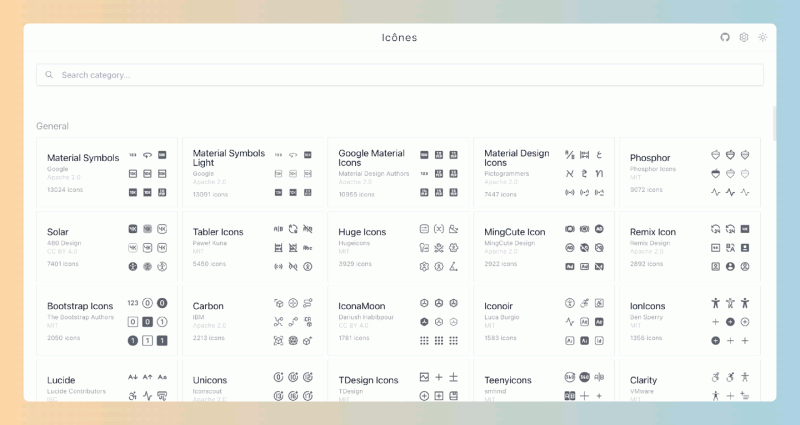Click first cube icon in Carbon card
This screenshot has width=800, height=425.
click(279, 303)
